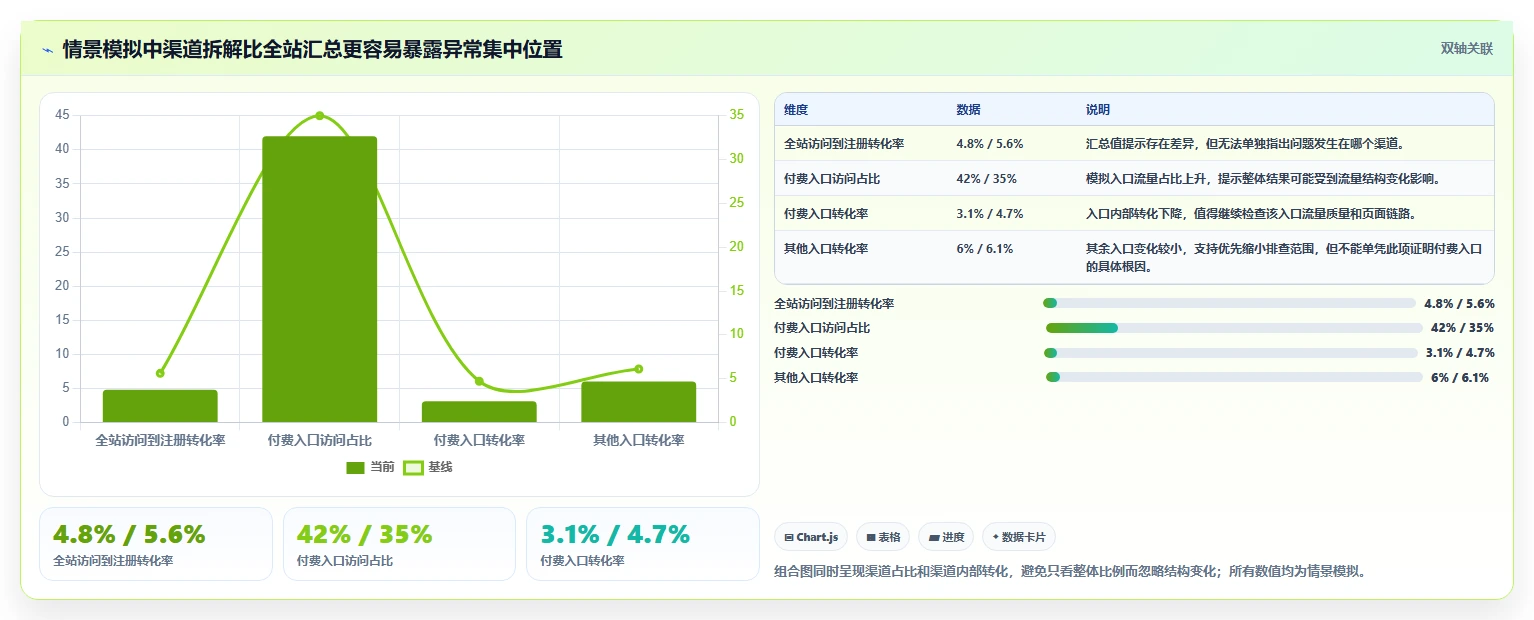Image resolution: width=1534 pixels, height=620 pixels.
Task: Click the baseline point above 其他入口转化率 bar
Action: coord(639,369)
